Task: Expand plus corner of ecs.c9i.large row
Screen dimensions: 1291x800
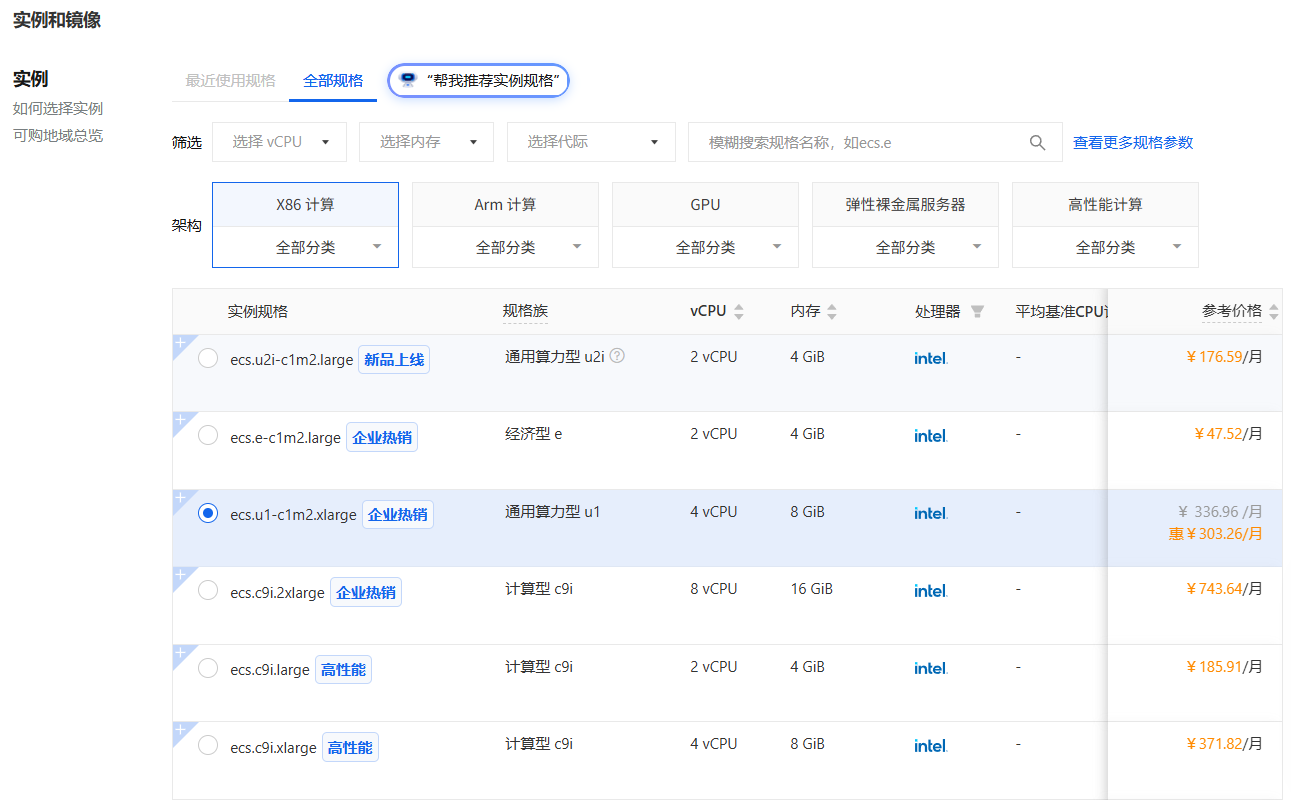Action: pyautogui.click(x=181, y=653)
